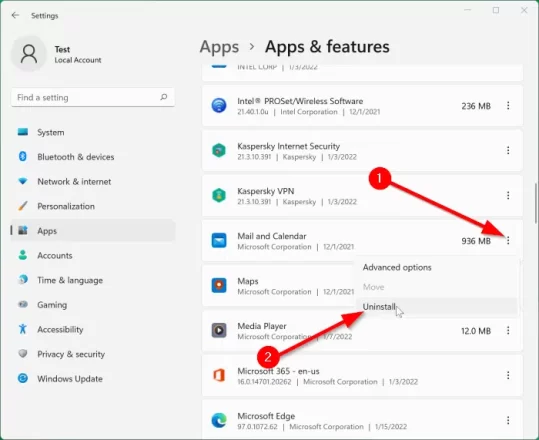Open more options for Media Player
The image size is (539, 440).
point(508,330)
